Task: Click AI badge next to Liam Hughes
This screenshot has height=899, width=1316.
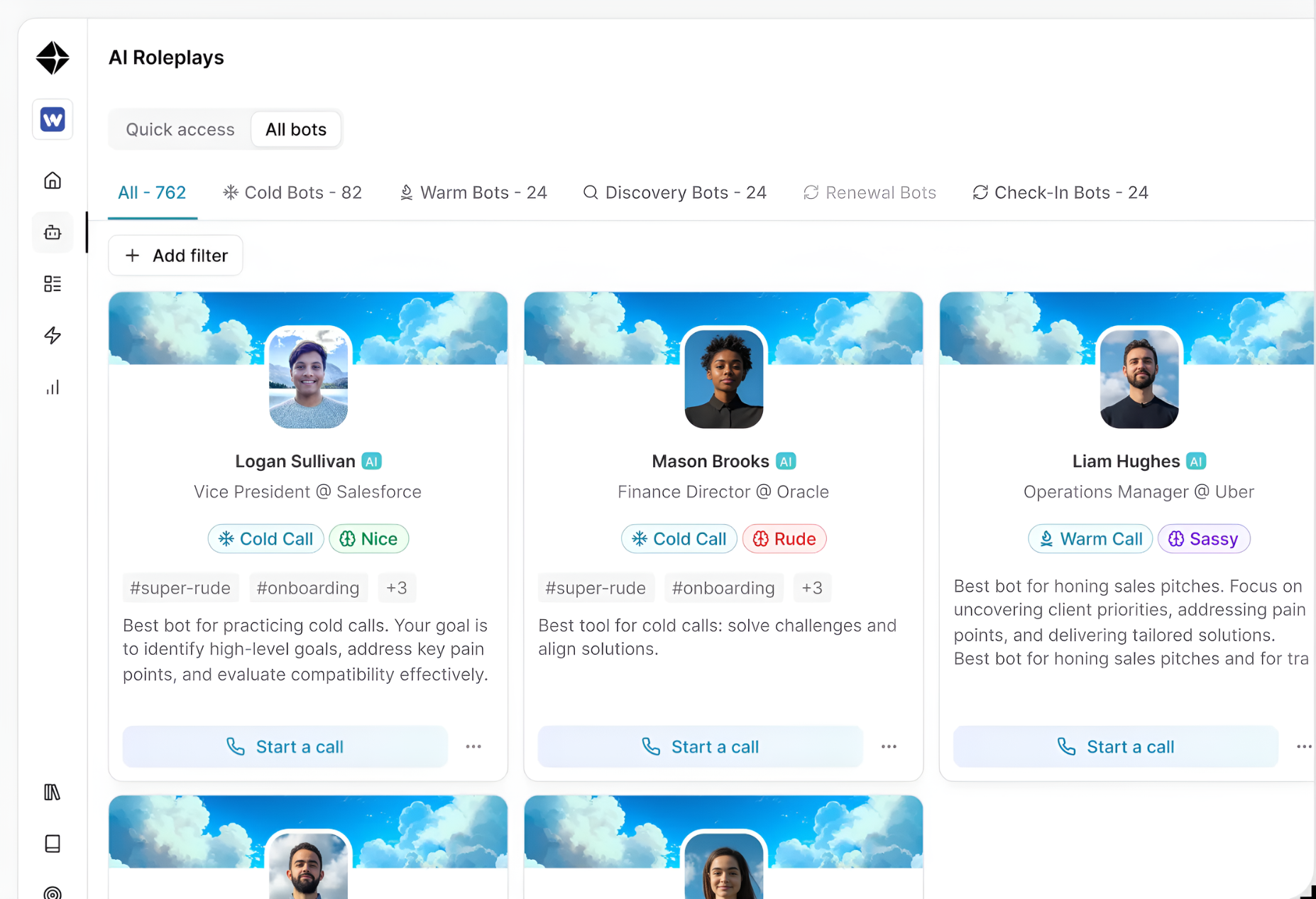Action: pos(1196,461)
